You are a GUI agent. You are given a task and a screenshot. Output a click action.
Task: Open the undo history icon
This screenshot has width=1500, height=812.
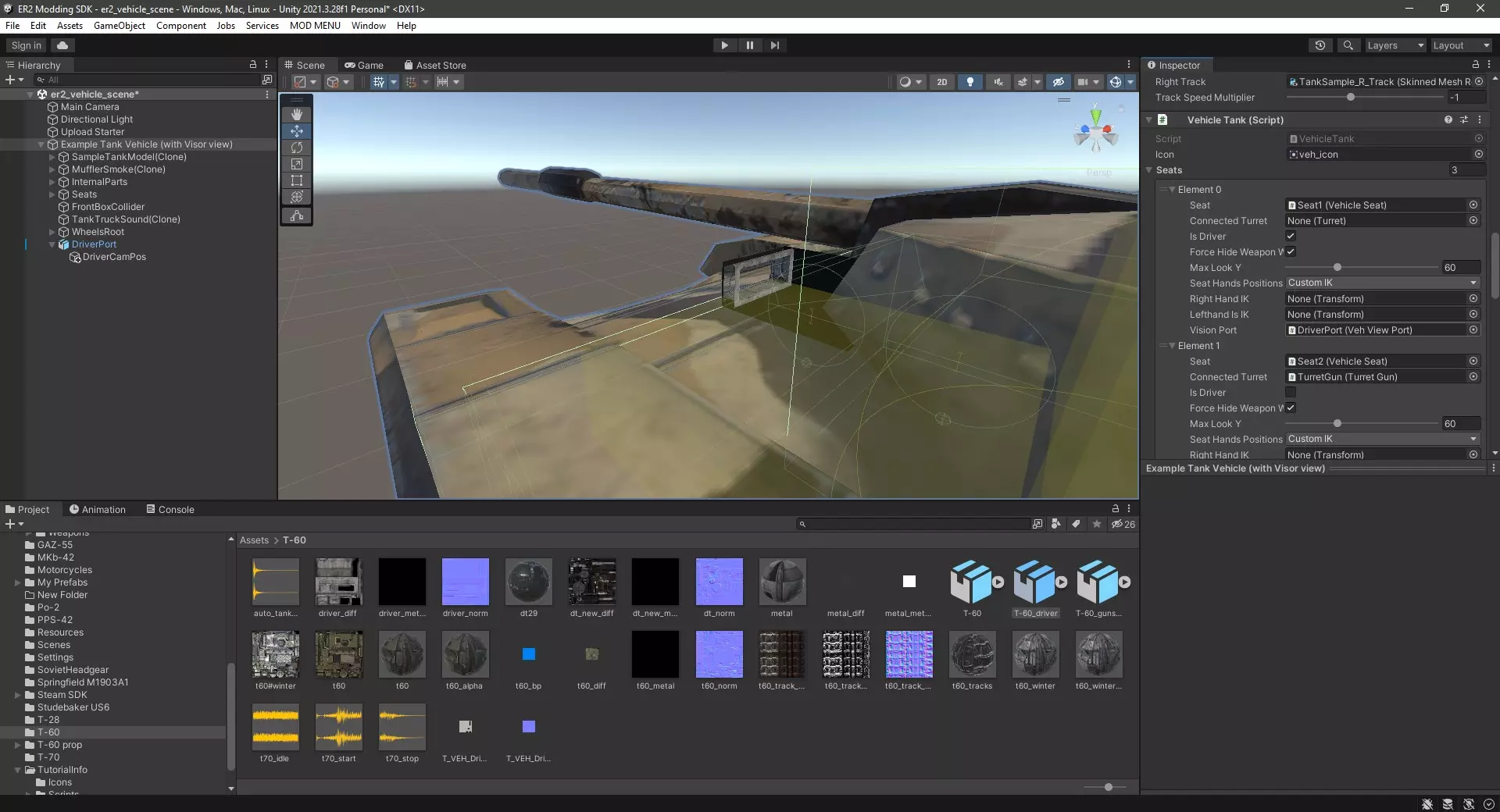coord(1320,45)
